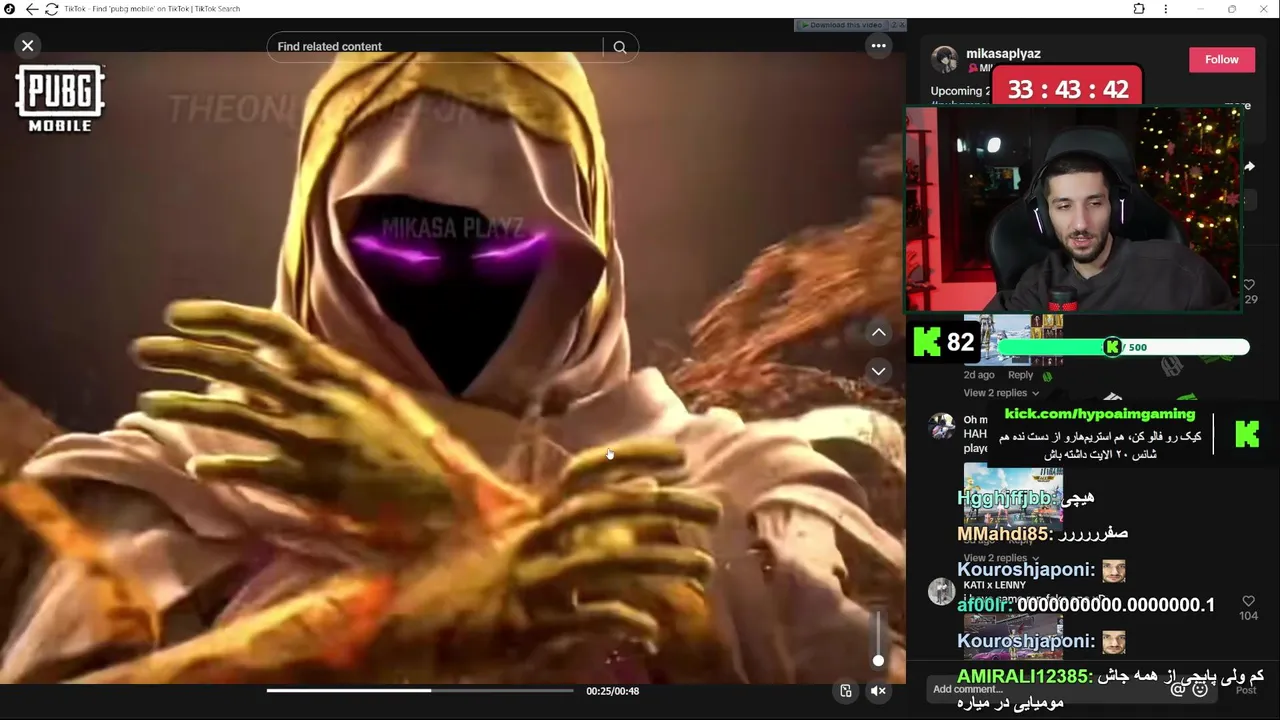Screen dimensions: 1280x720
Task: Click the 00:25/00:48 time display
Action: 612,691
